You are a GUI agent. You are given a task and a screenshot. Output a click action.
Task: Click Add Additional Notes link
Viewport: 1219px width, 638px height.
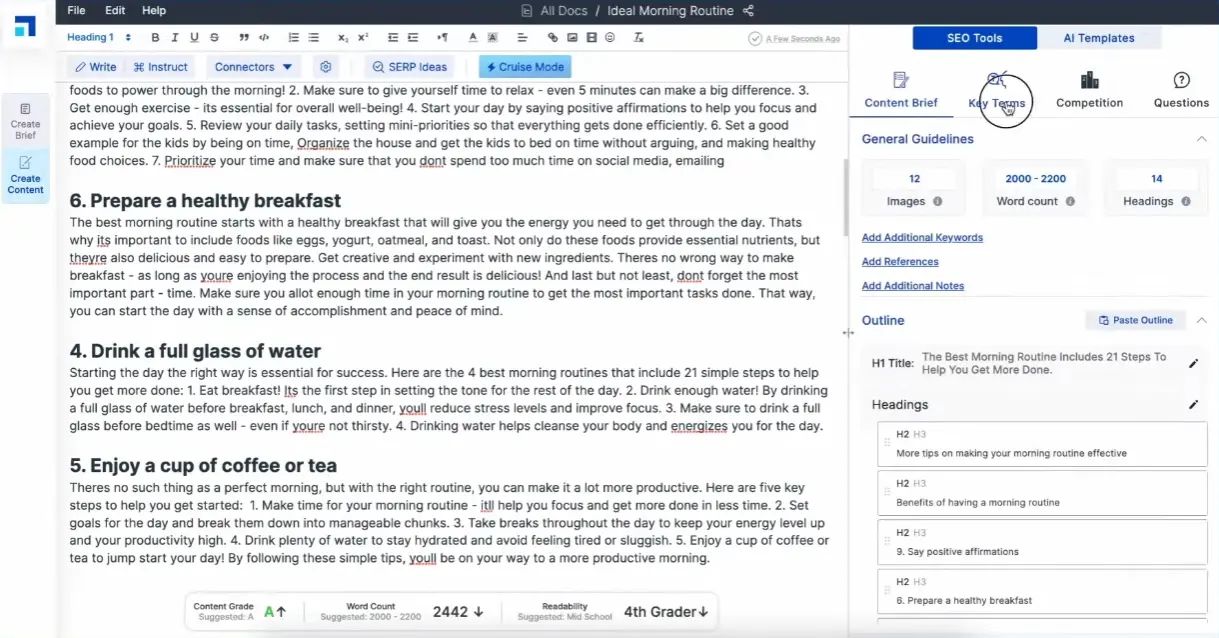[913, 286]
